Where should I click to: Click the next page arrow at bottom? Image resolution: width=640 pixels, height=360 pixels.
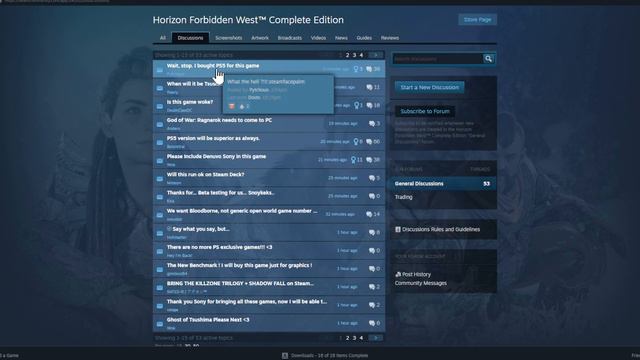(376, 338)
